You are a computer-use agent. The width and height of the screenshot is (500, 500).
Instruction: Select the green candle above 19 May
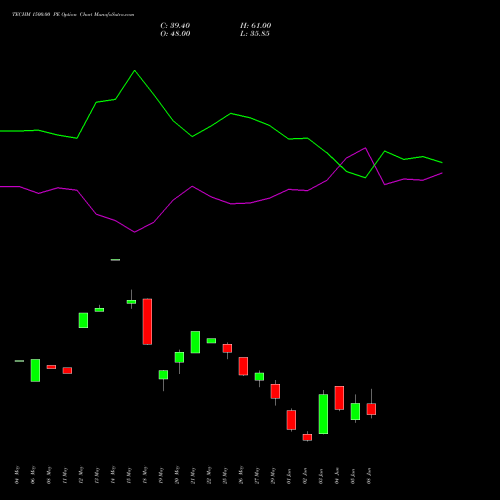coord(163,375)
